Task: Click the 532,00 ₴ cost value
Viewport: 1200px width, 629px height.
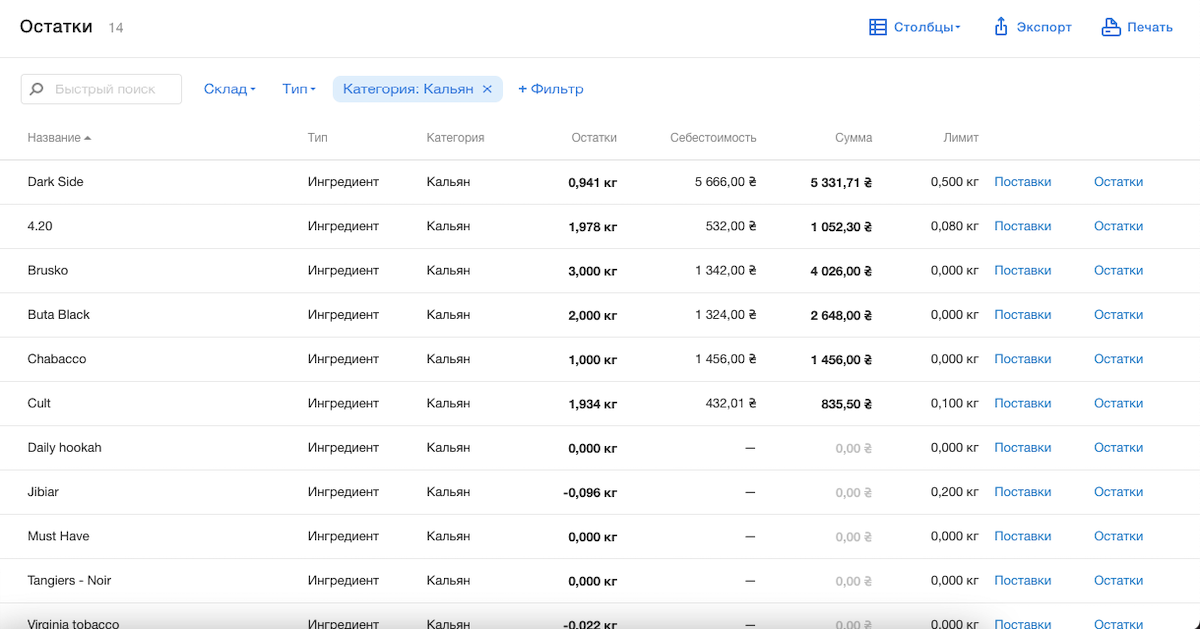Action: tap(731, 226)
